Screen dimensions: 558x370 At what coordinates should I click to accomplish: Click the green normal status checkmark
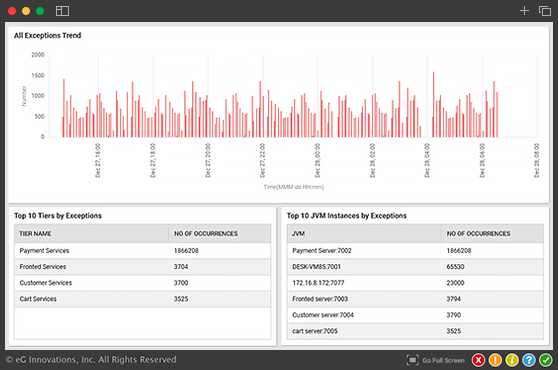tap(545, 360)
